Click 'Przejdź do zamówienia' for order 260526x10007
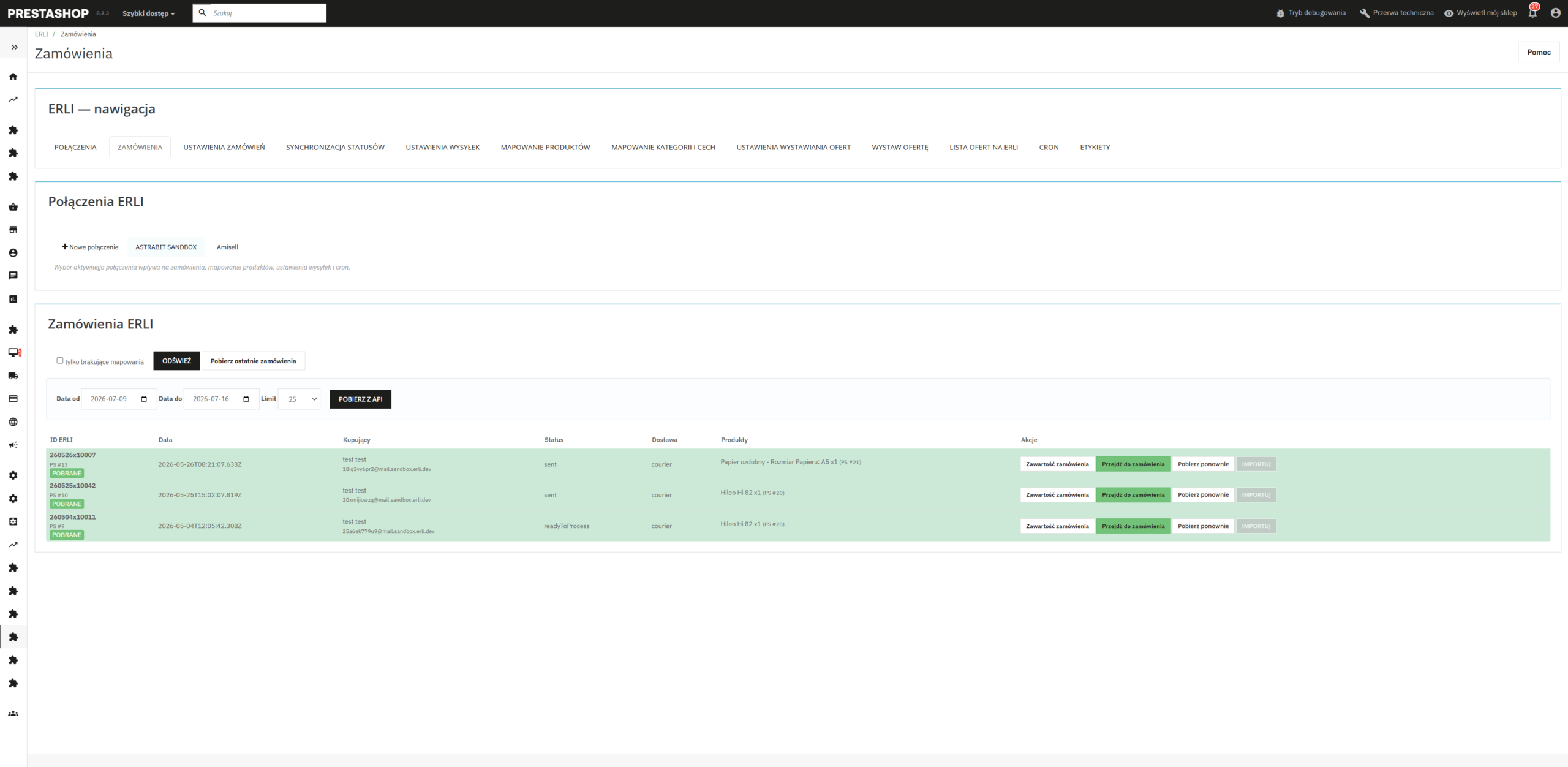Screen dimensions: 1568x767 [x=1133, y=464]
